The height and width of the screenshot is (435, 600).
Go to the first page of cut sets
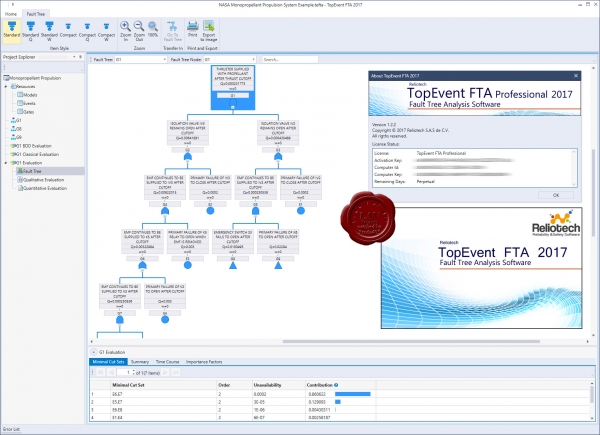(100, 372)
